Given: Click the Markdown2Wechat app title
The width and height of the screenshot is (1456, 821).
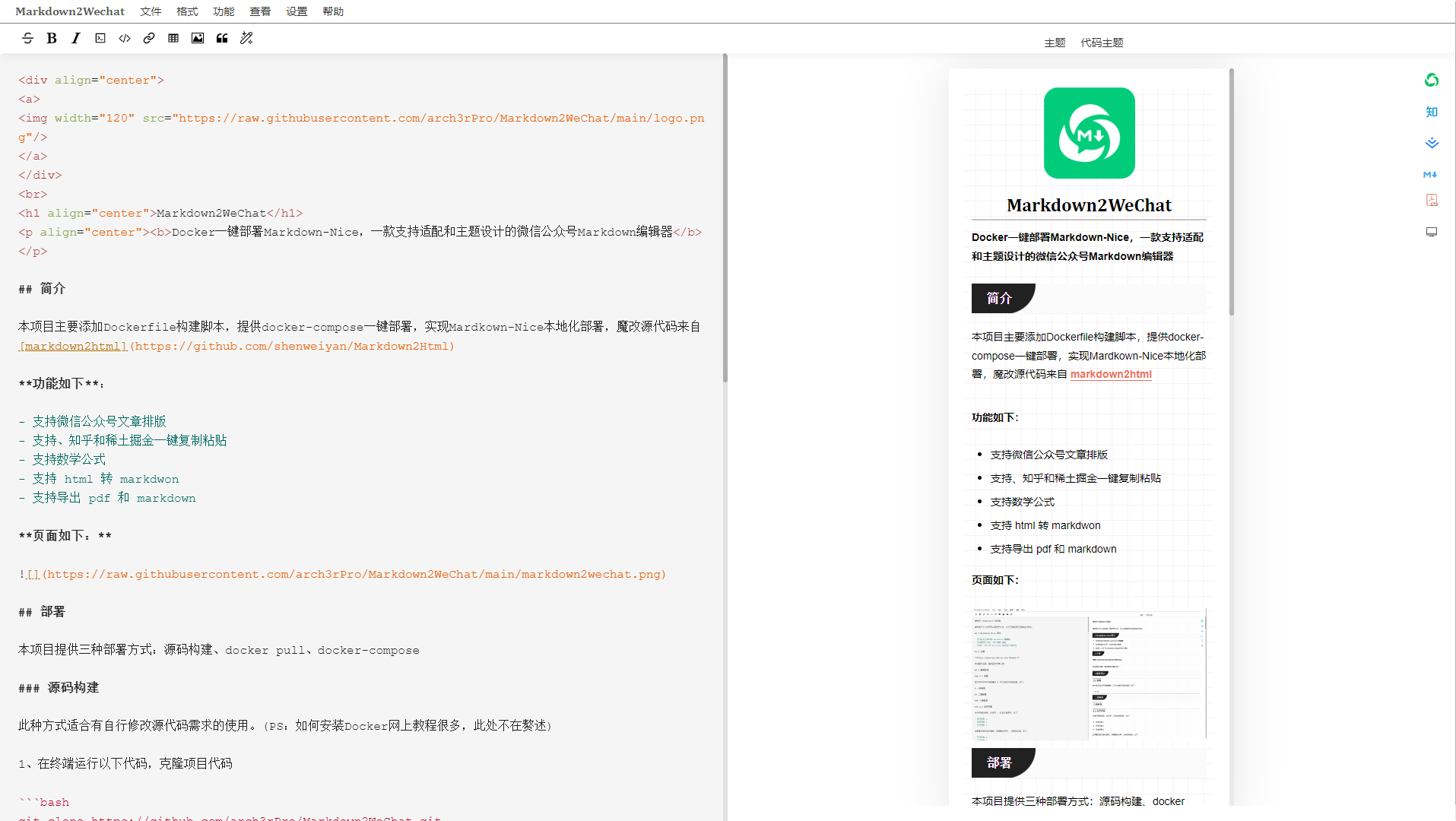Looking at the screenshot, I should pos(70,11).
